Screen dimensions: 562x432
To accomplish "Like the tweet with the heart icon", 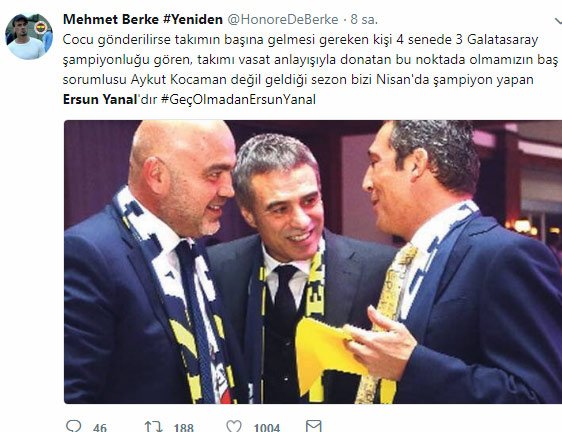I will (x=234, y=426).
